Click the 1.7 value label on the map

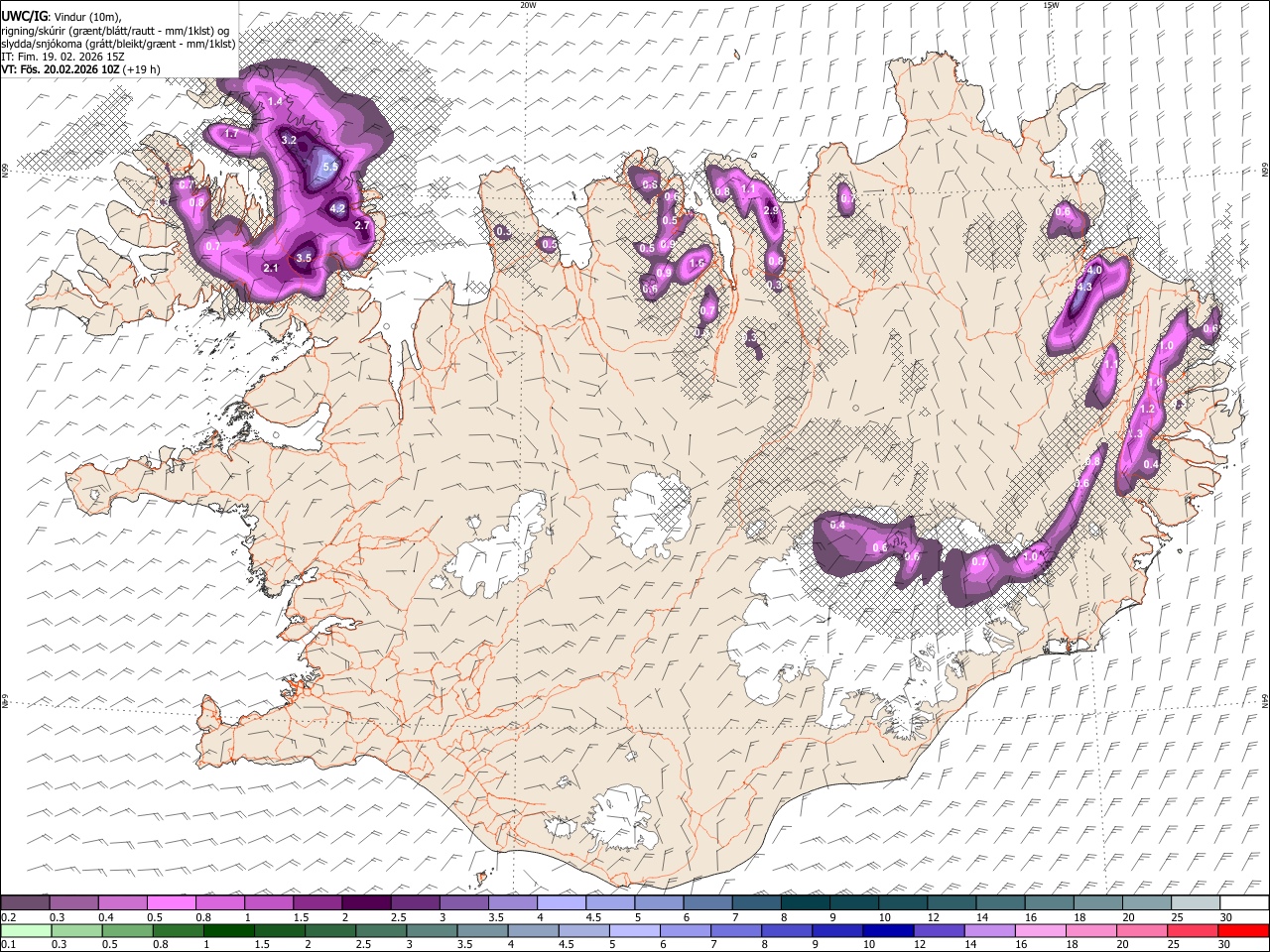(231, 133)
